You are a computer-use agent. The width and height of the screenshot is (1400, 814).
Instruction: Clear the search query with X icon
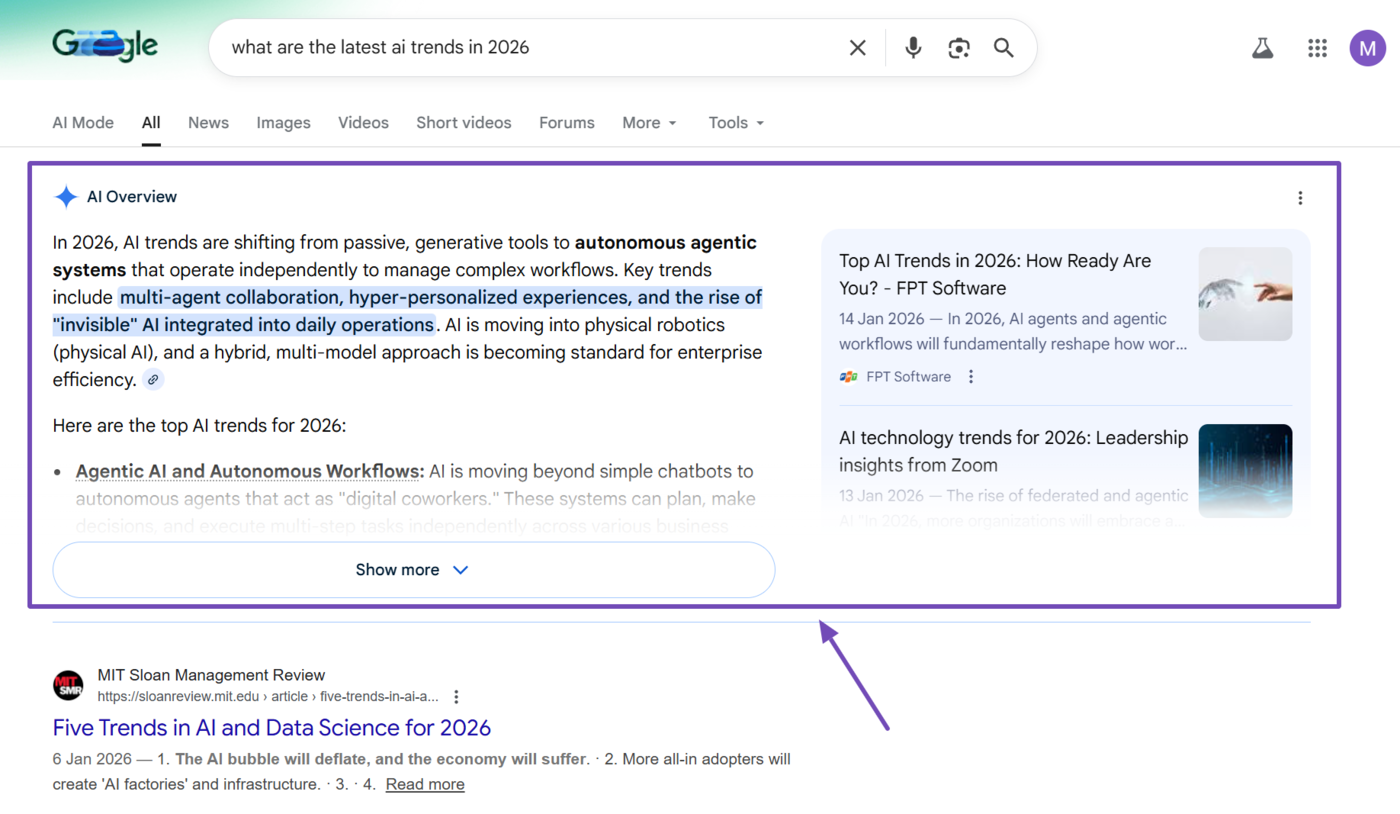click(x=857, y=48)
